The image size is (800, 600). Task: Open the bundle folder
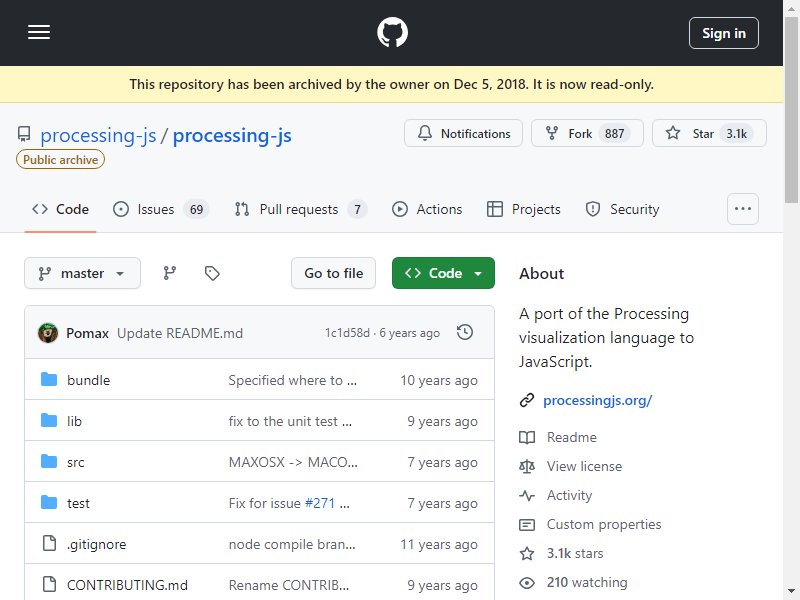click(x=89, y=380)
